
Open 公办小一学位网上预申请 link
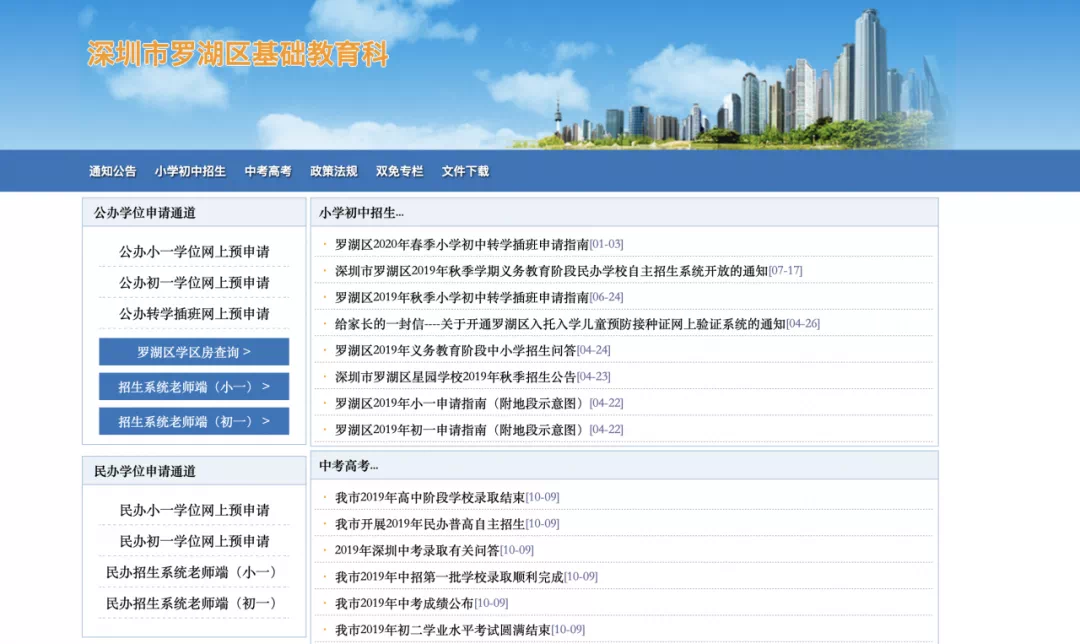[194, 252]
